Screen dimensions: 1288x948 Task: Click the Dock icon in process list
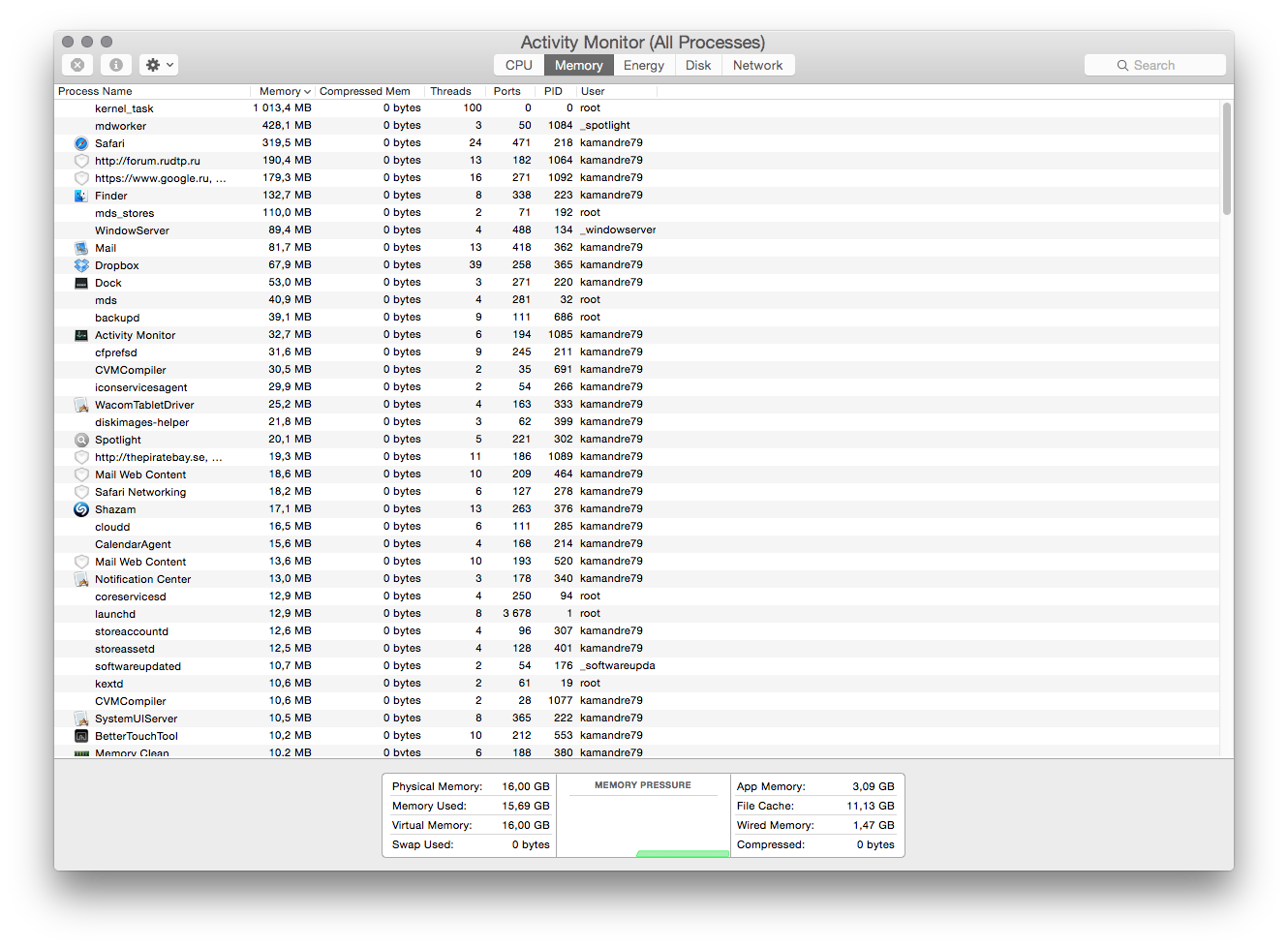pos(81,283)
